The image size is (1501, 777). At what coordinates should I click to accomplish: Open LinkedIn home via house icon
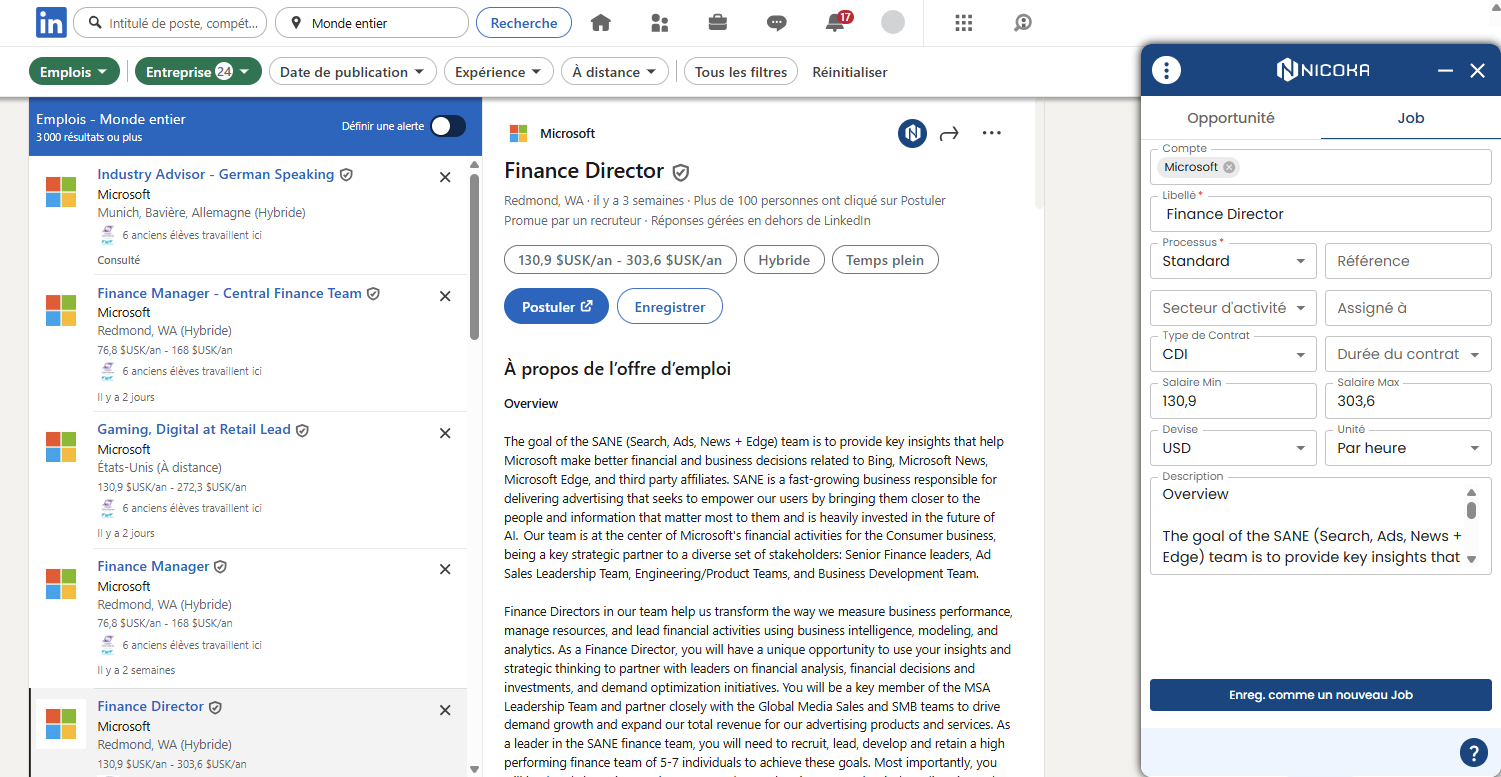point(600,23)
